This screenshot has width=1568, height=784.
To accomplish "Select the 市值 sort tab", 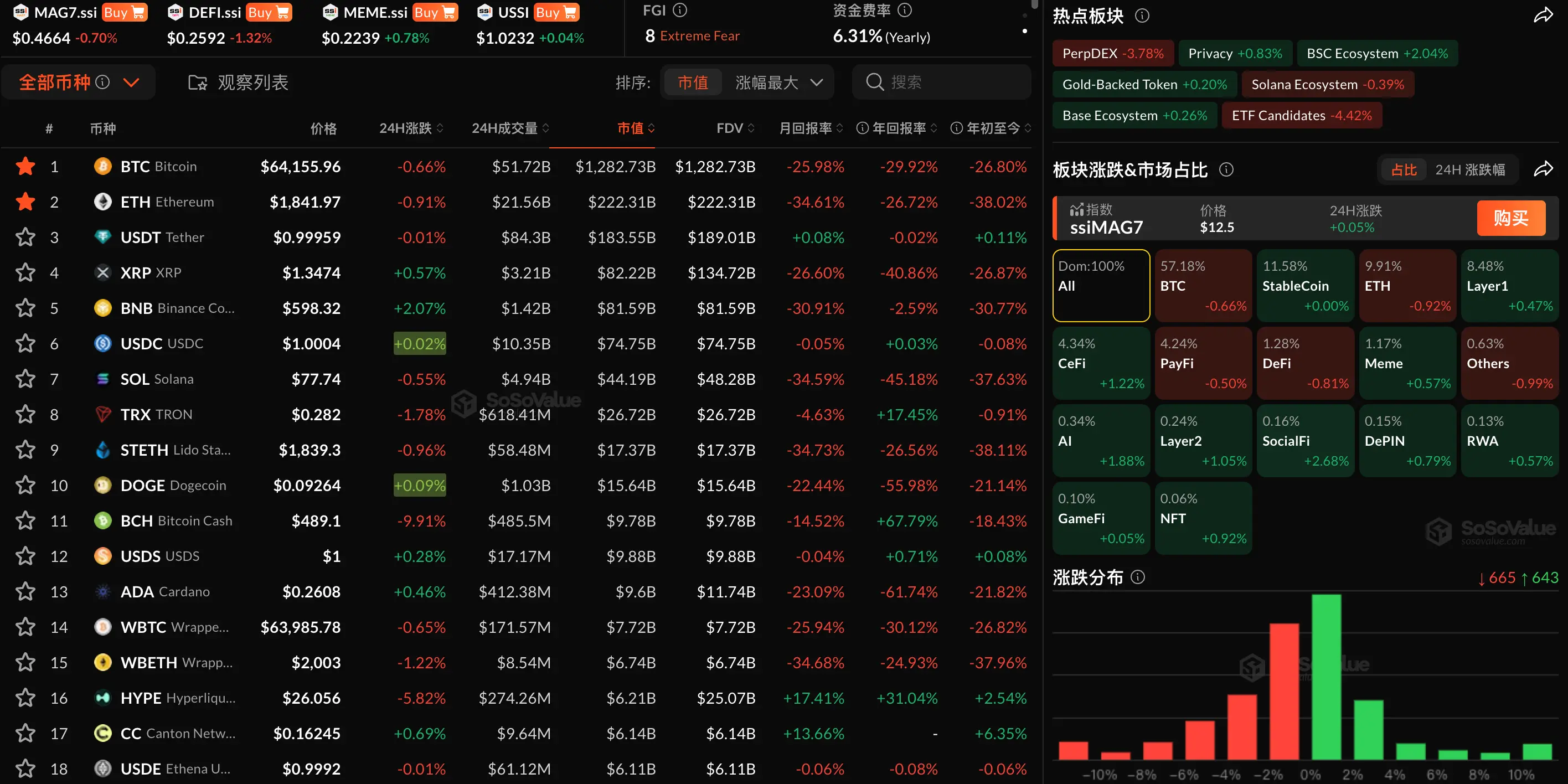I will pos(693,82).
